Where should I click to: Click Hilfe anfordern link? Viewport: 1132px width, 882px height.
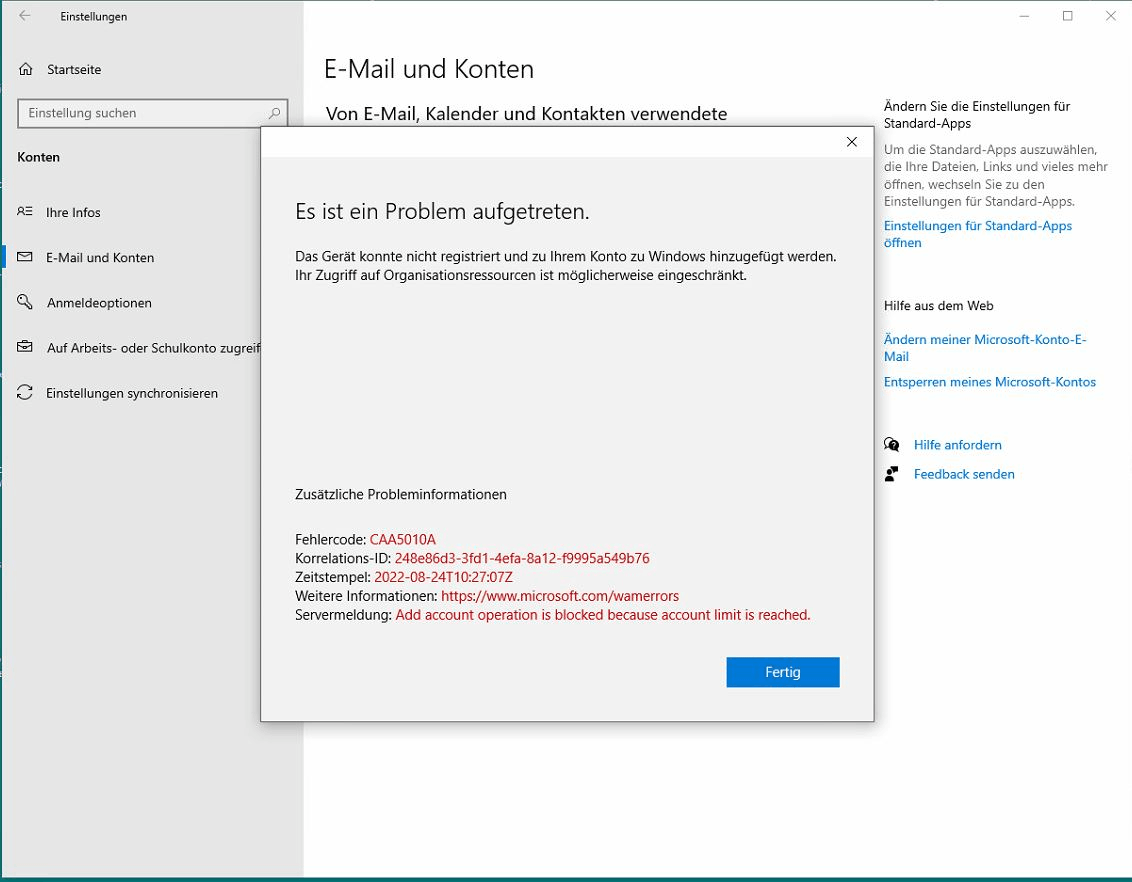point(957,445)
